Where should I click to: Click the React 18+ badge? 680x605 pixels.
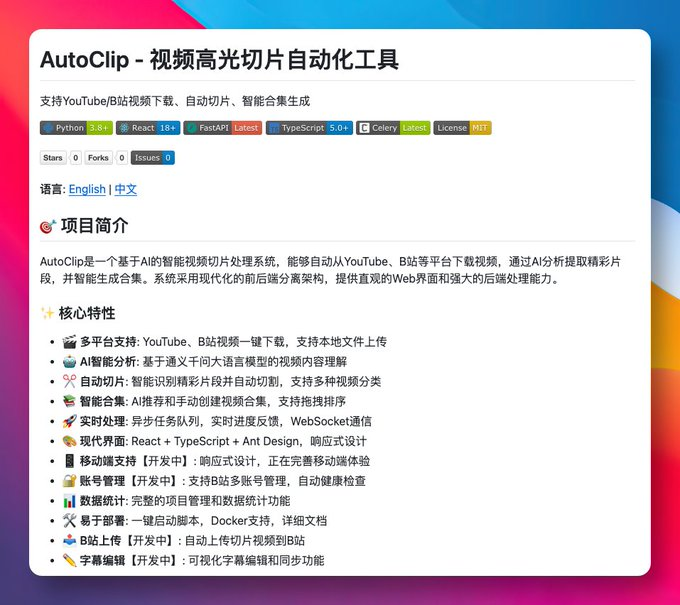148,128
